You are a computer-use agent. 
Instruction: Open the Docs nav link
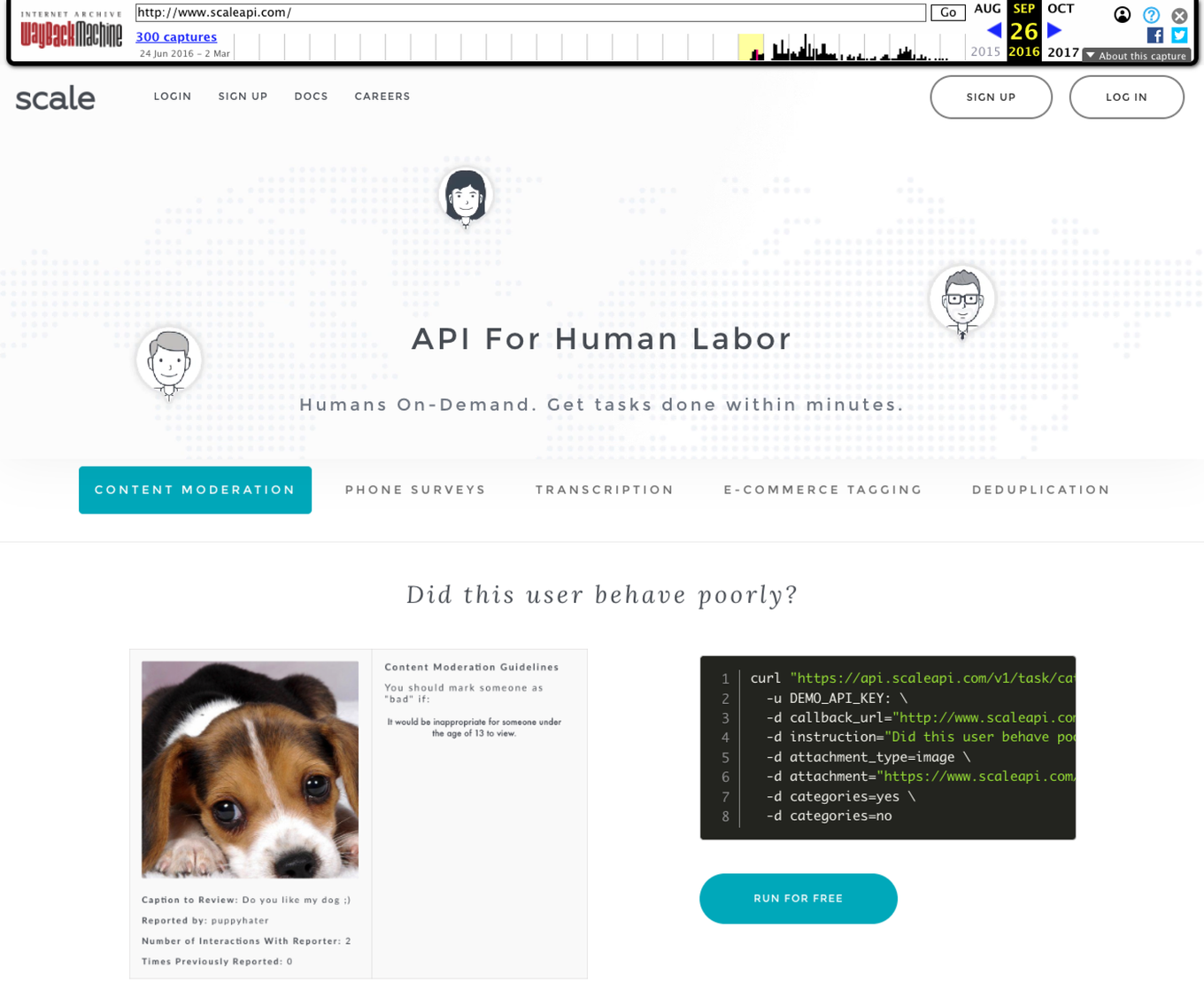pyautogui.click(x=311, y=97)
